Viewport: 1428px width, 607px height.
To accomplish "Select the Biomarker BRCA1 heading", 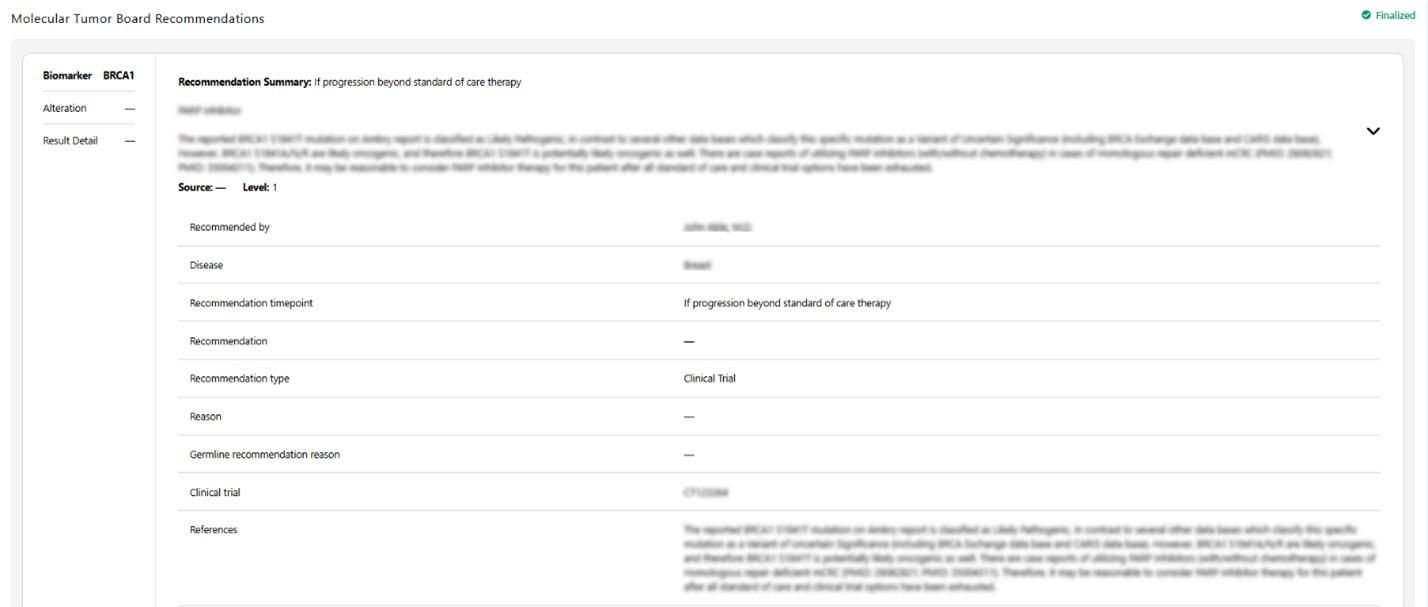I will pyautogui.click(x=88, y=76).
